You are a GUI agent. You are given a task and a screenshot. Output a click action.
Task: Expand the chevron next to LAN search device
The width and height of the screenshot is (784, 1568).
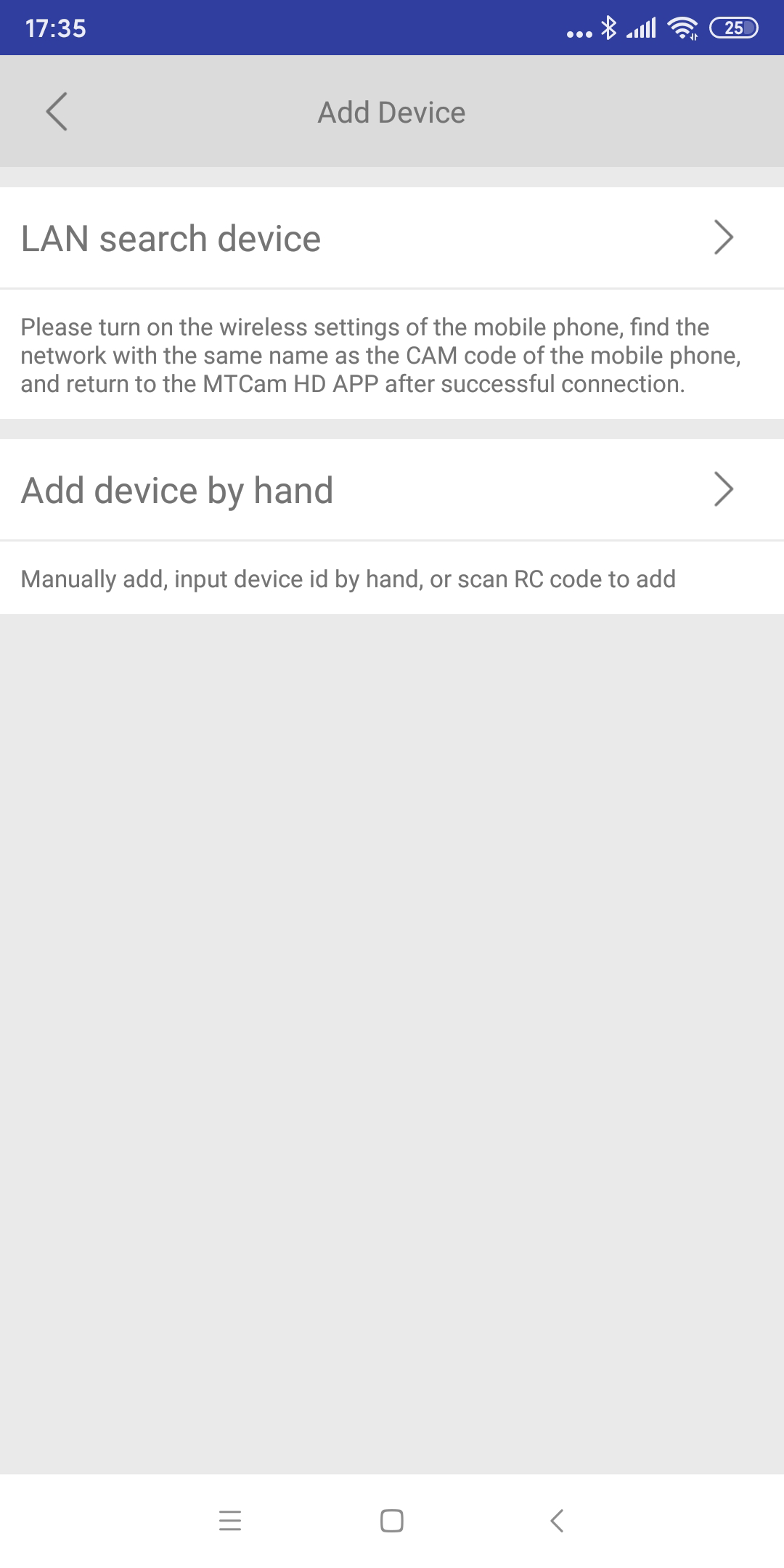tap(724, 237)
